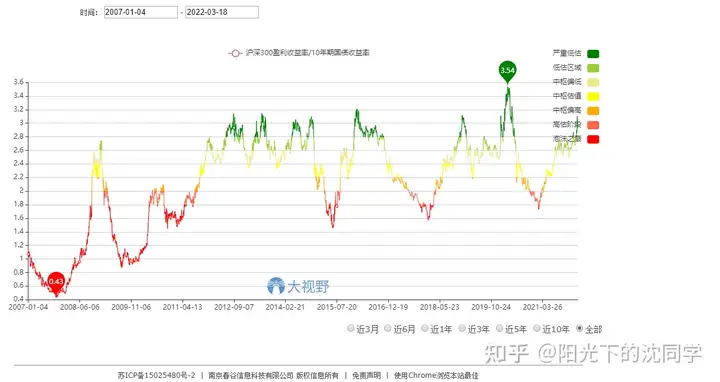Click the orange 中枢偏高 swatch
Viewport: 720px width, 382px height.
(593, 111)
